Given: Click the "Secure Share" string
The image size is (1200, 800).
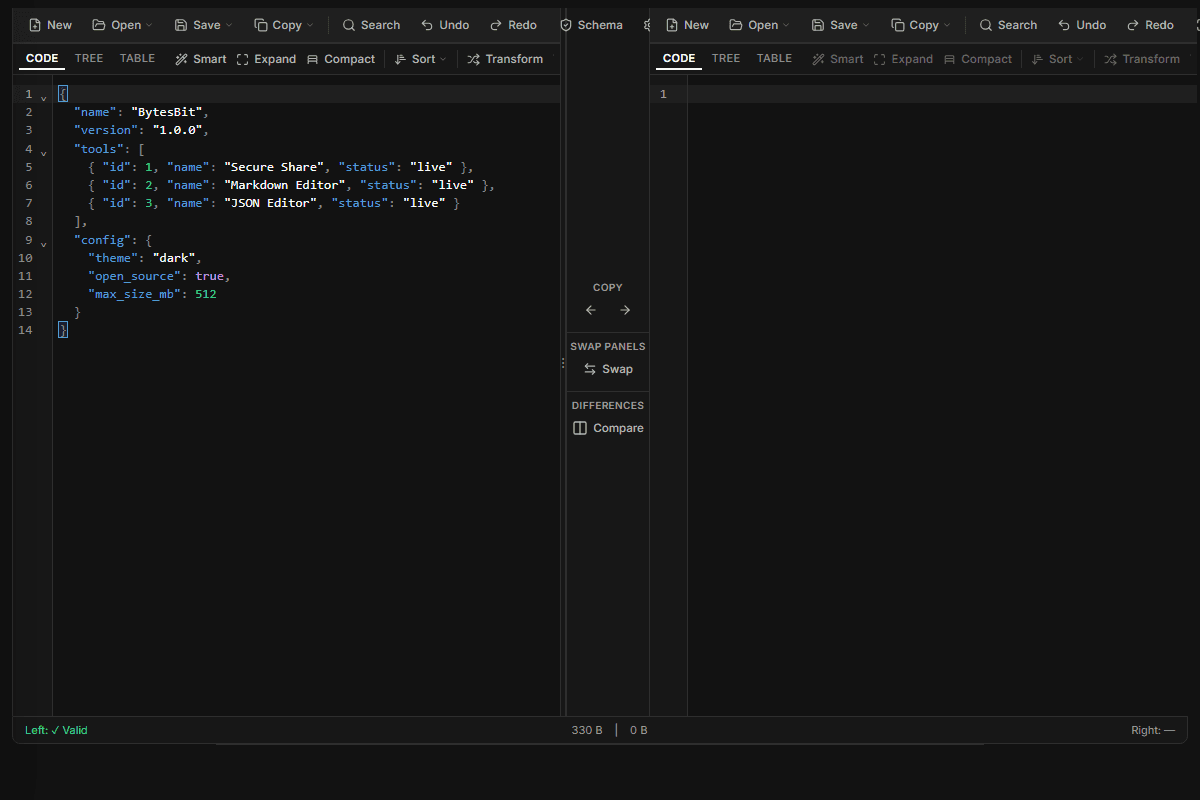Looking at the screenshot, I should [275, 167].
